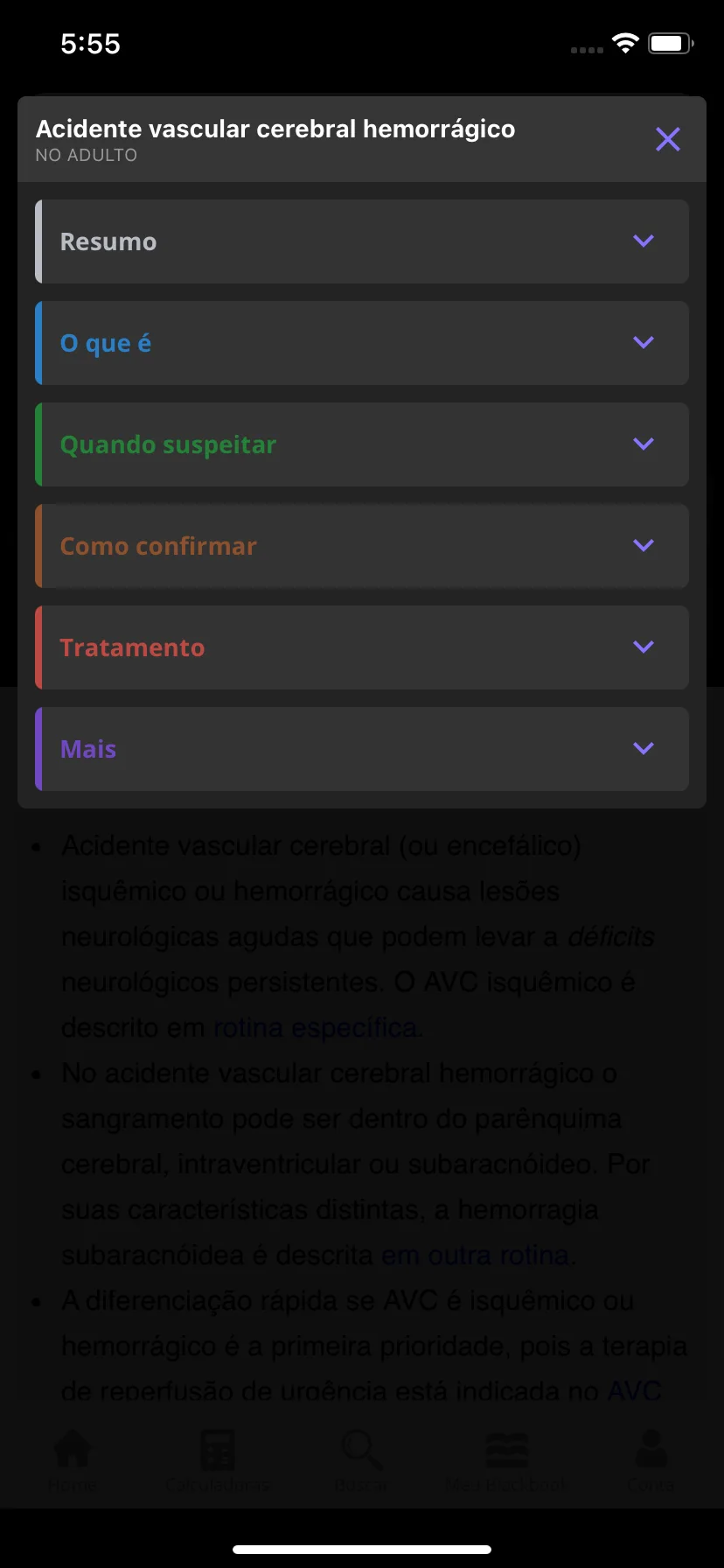Select the O que é section label

pos(106,343)
